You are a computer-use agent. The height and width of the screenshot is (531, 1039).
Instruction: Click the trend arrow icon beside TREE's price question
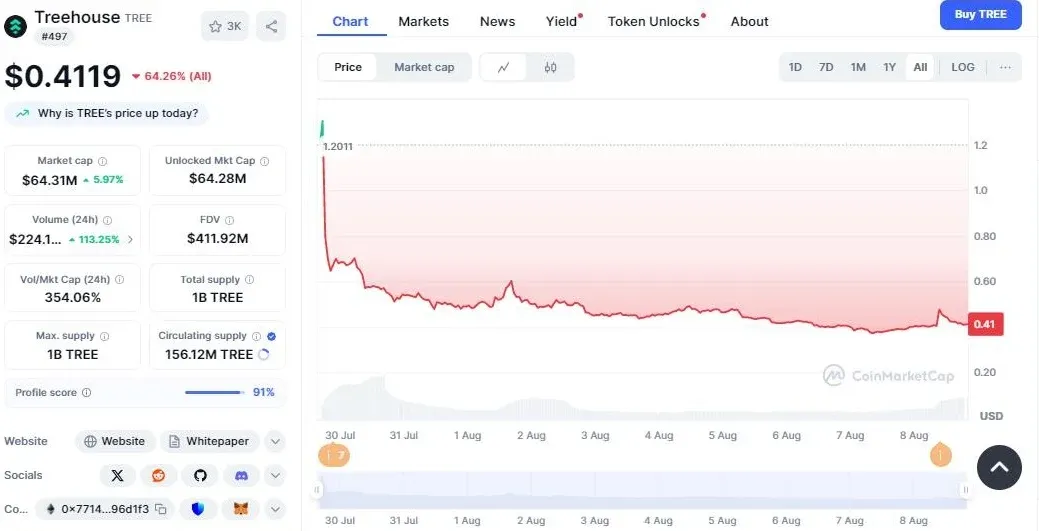tap(23, 113)
